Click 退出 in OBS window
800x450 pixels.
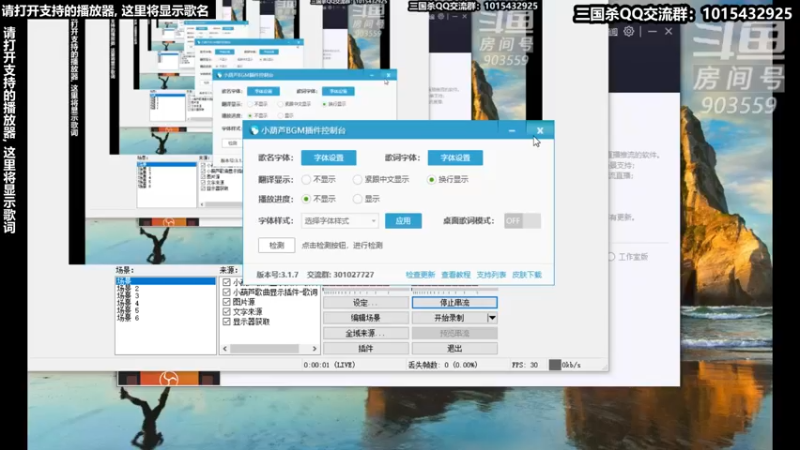pos(455,348)
